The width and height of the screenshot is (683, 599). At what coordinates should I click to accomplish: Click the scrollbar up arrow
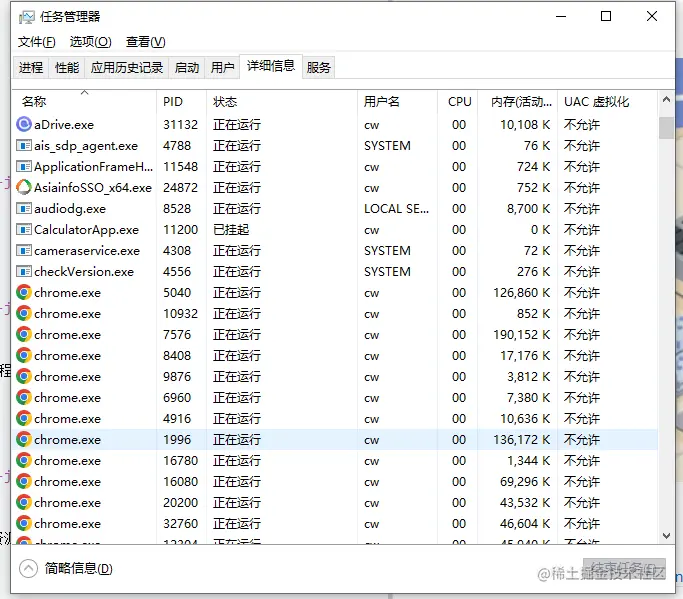click(666, 99)
